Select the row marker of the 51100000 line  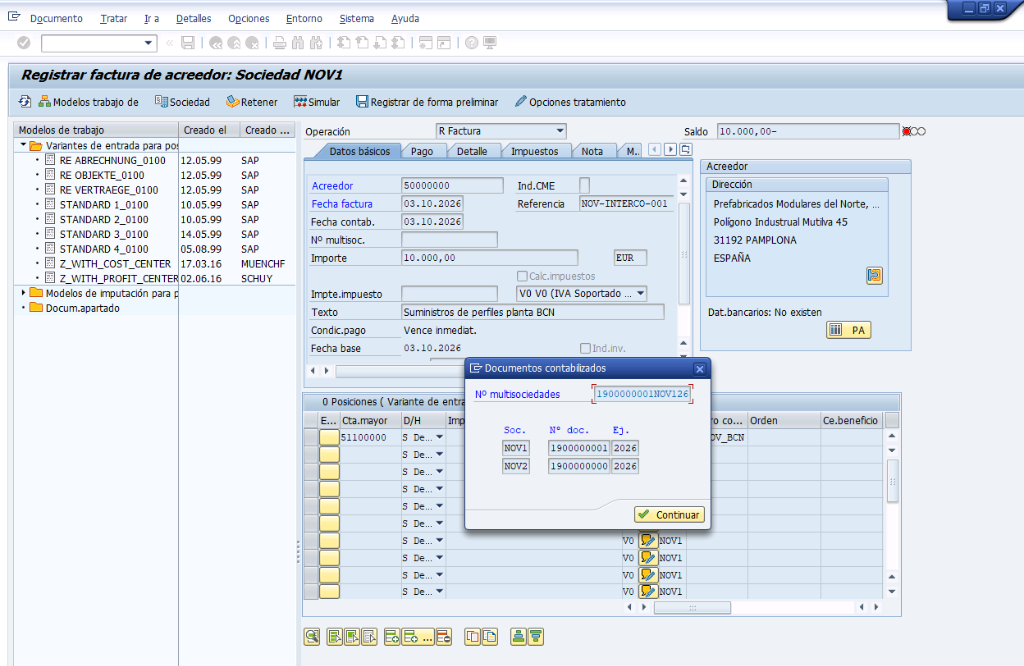tap(311, 437)
